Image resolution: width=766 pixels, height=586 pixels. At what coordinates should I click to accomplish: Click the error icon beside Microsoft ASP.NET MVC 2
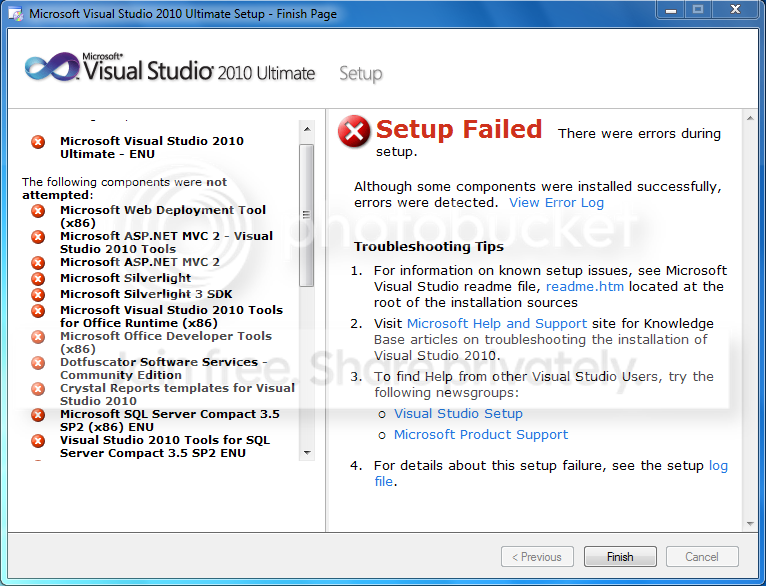[38, 263]
